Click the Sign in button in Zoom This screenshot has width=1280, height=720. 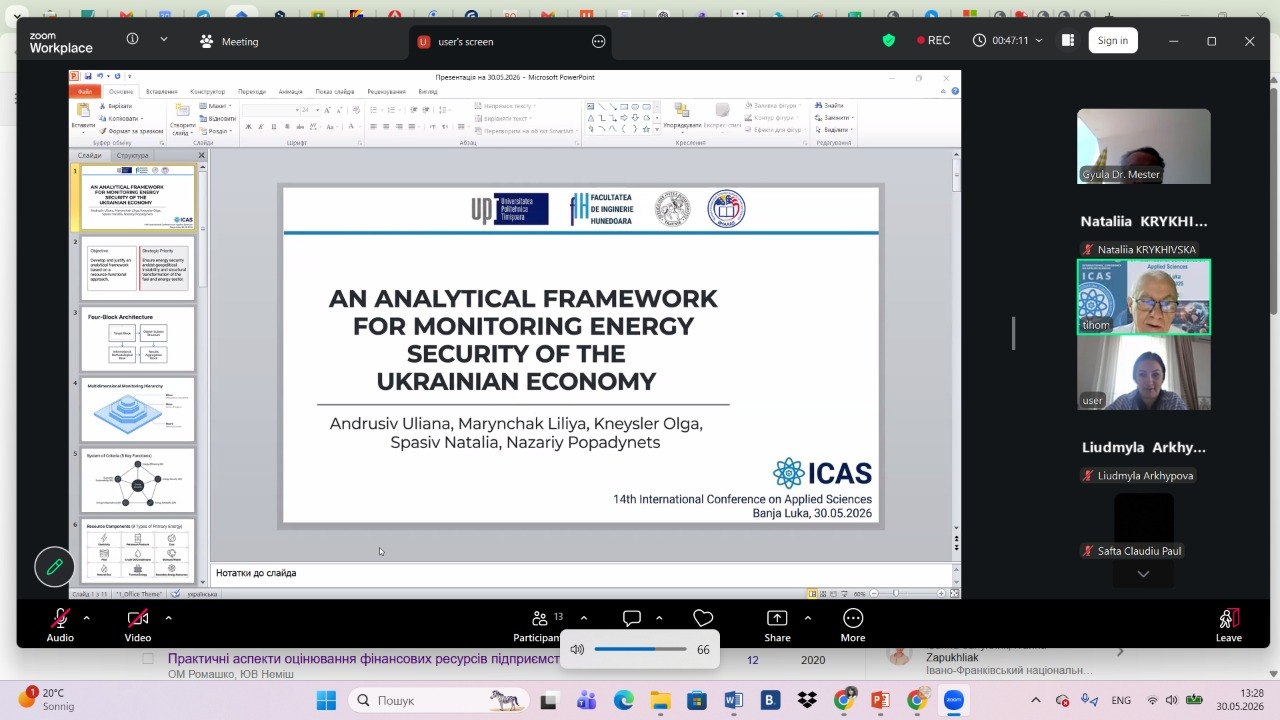[1112, 41]
